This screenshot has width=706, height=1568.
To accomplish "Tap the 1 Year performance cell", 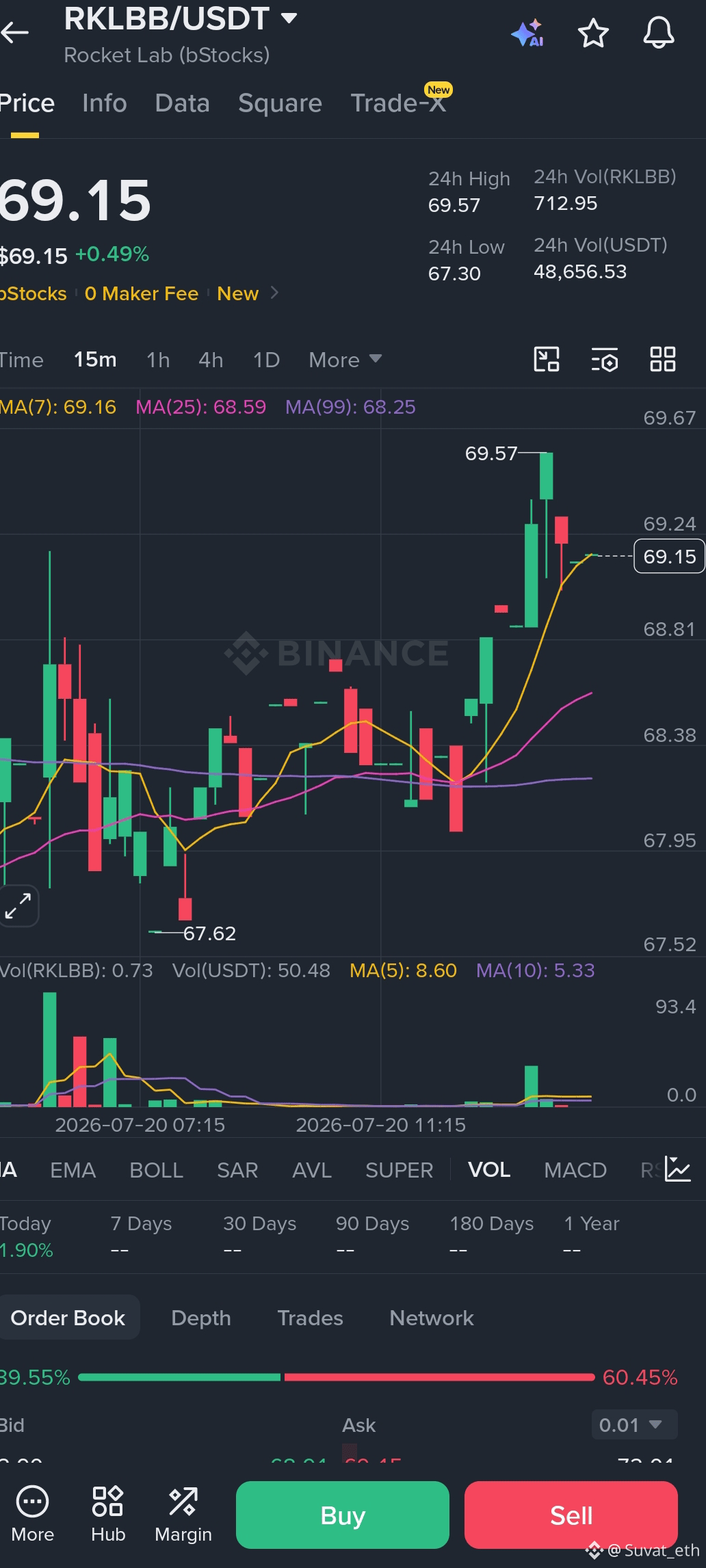I will [591, 1236].
